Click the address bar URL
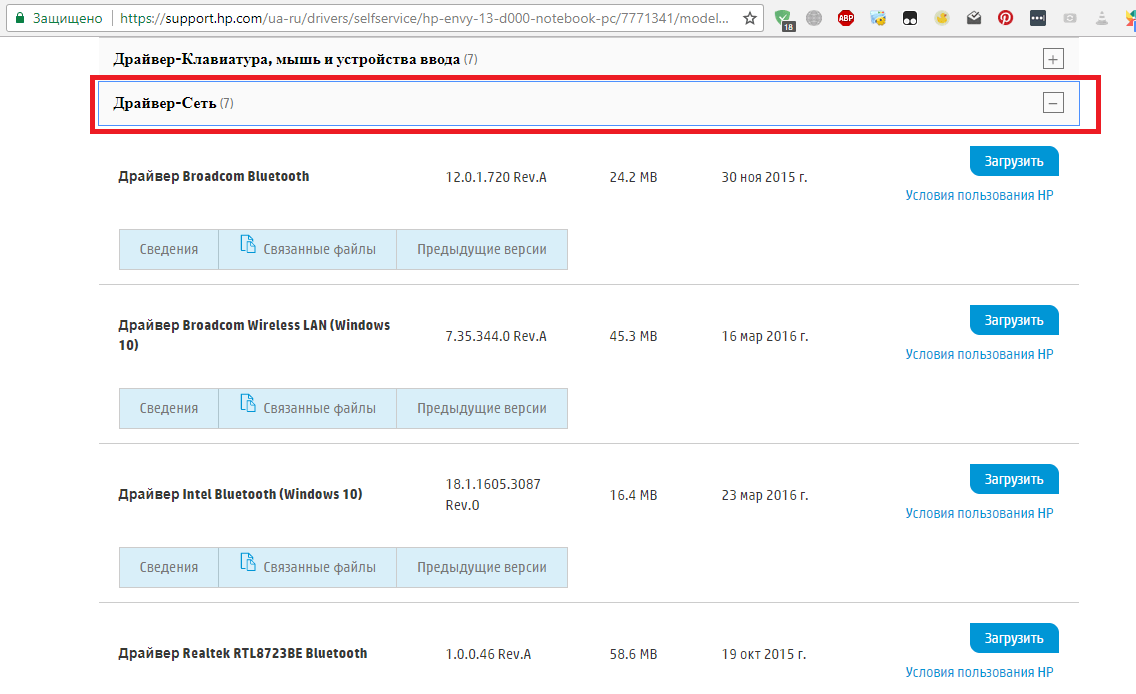Screen dimensions: 1136x694 pos(420,18)
